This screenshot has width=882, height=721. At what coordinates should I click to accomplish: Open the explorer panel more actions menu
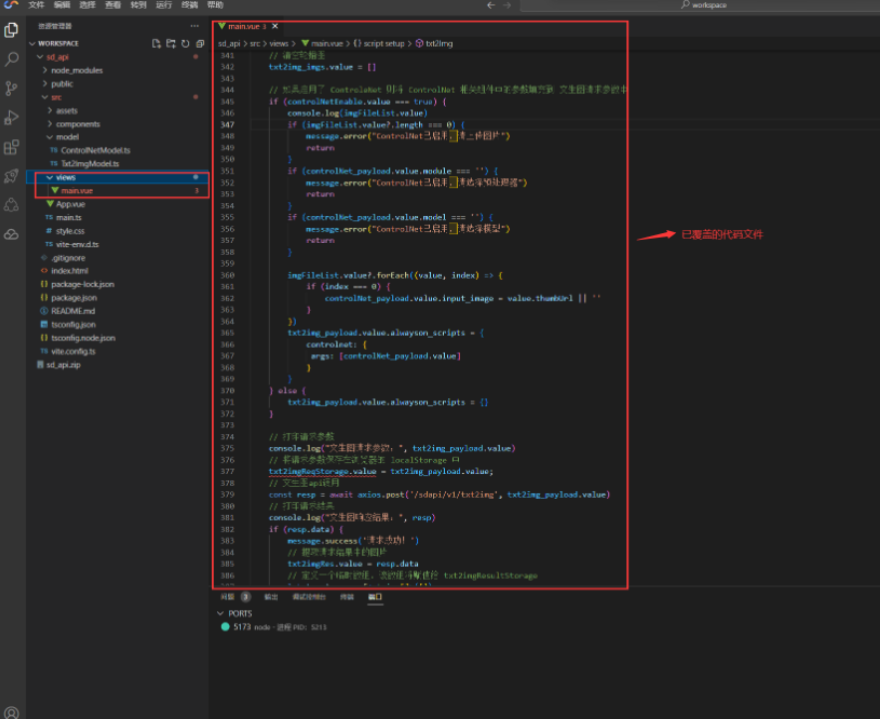(x=195, y=26)
